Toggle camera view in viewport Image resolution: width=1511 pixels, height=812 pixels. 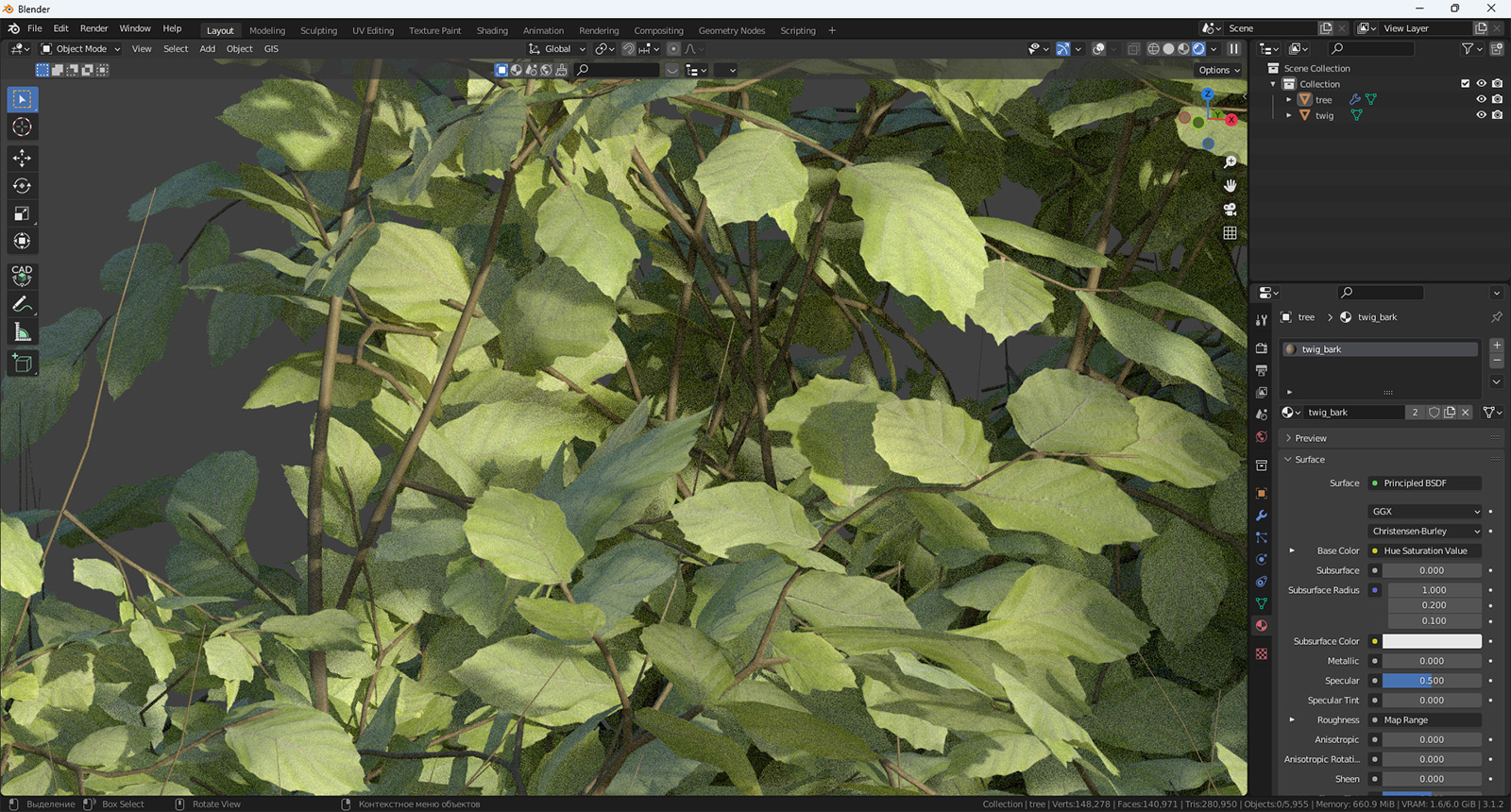[x=1230, y=210]
